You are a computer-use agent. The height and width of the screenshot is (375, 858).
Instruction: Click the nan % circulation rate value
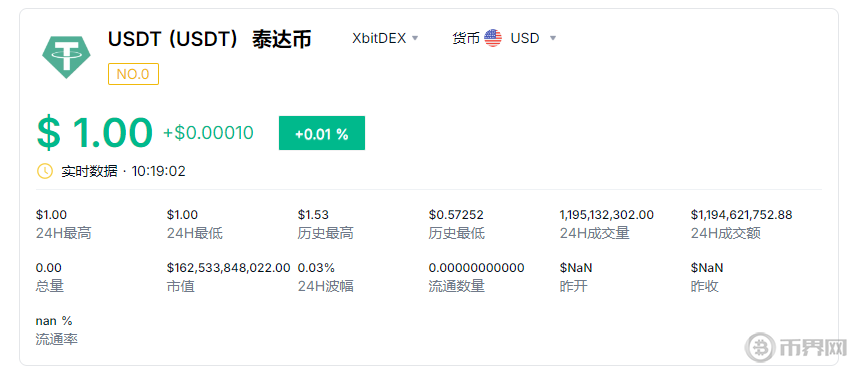pos(54,321)
